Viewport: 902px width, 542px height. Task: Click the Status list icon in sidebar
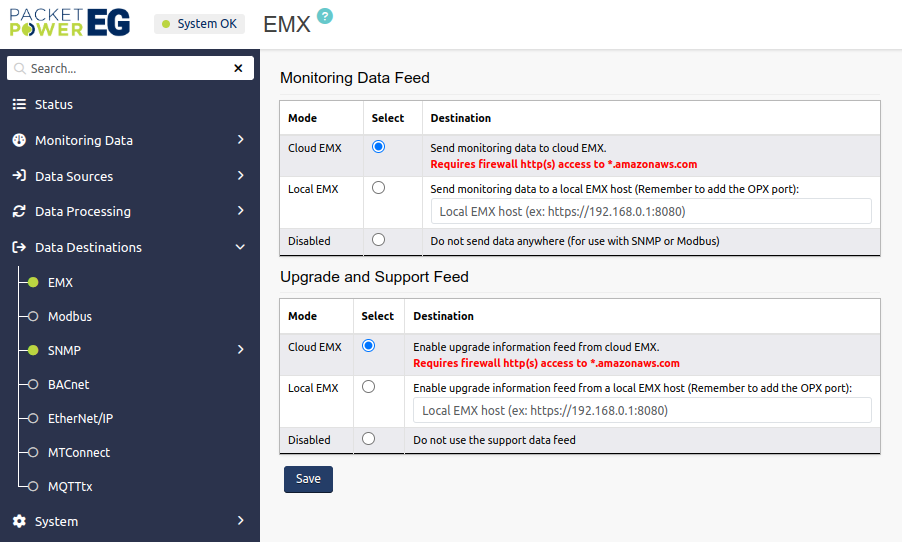pyautogui.click(x=19, y=104)
